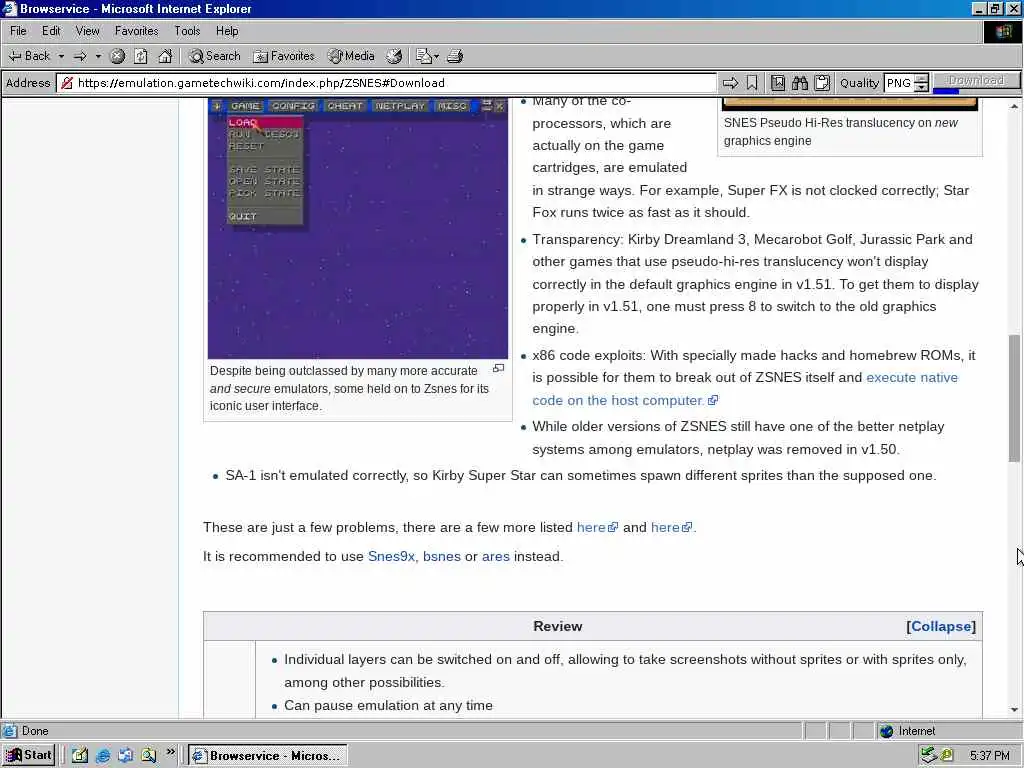The width and height of the screenshot is (1024, 768).
Task: Follow the ares link
Action: (x=496, y=556)
